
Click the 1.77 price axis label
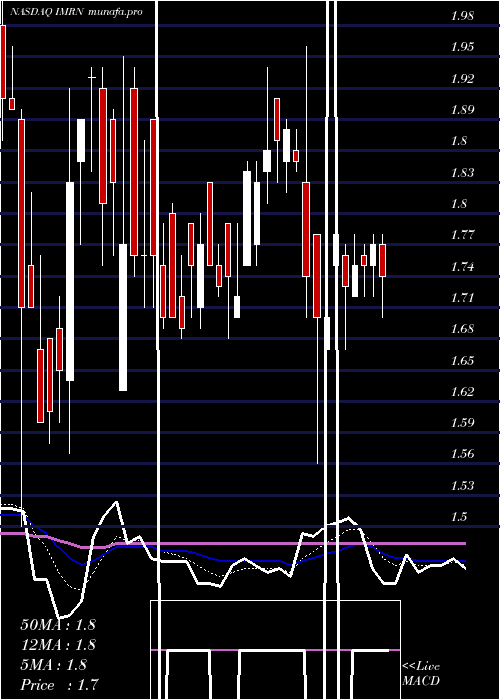click(x=462, y=235)
